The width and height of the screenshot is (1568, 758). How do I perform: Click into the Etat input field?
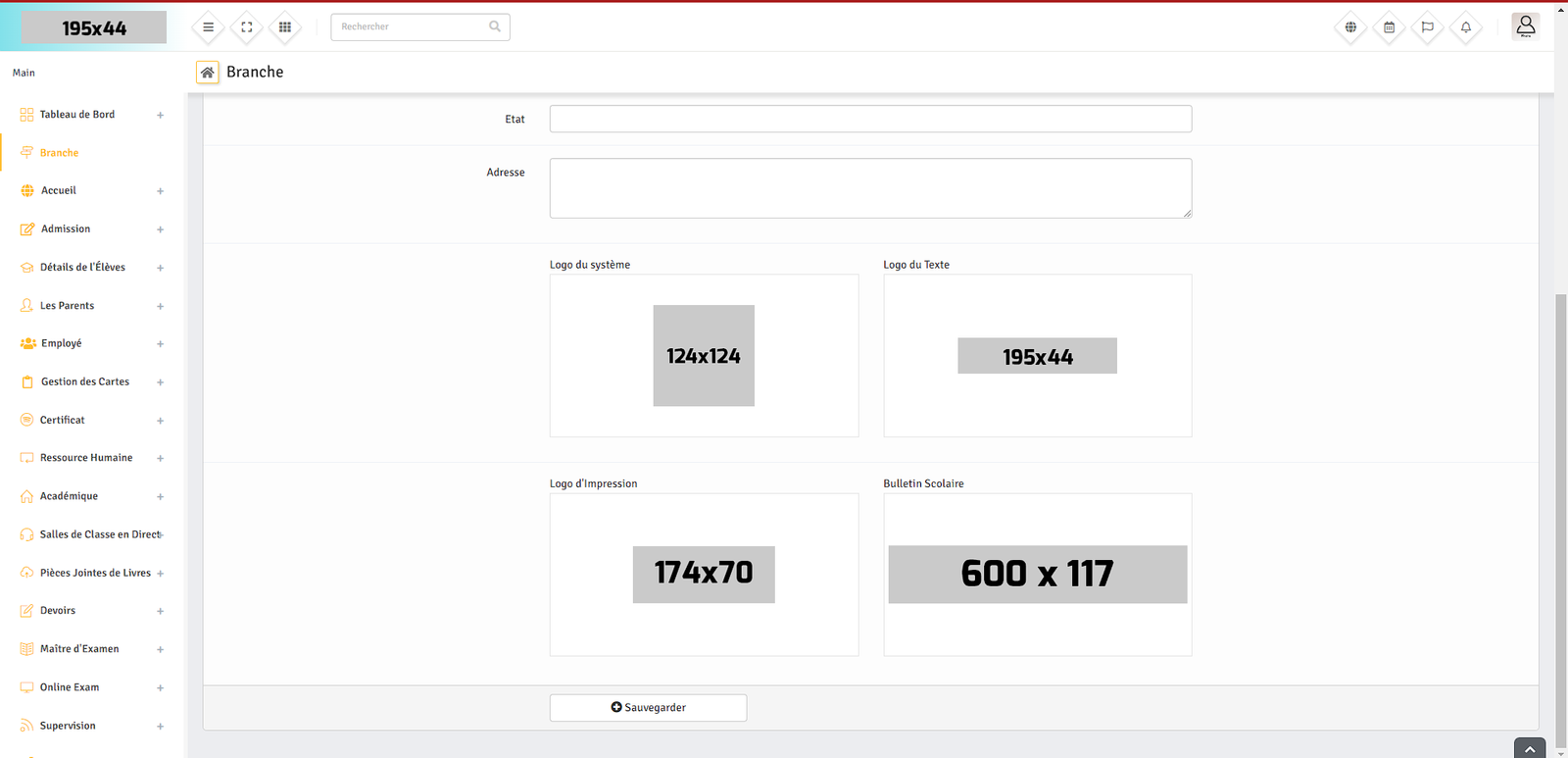[x=870, y=119]
